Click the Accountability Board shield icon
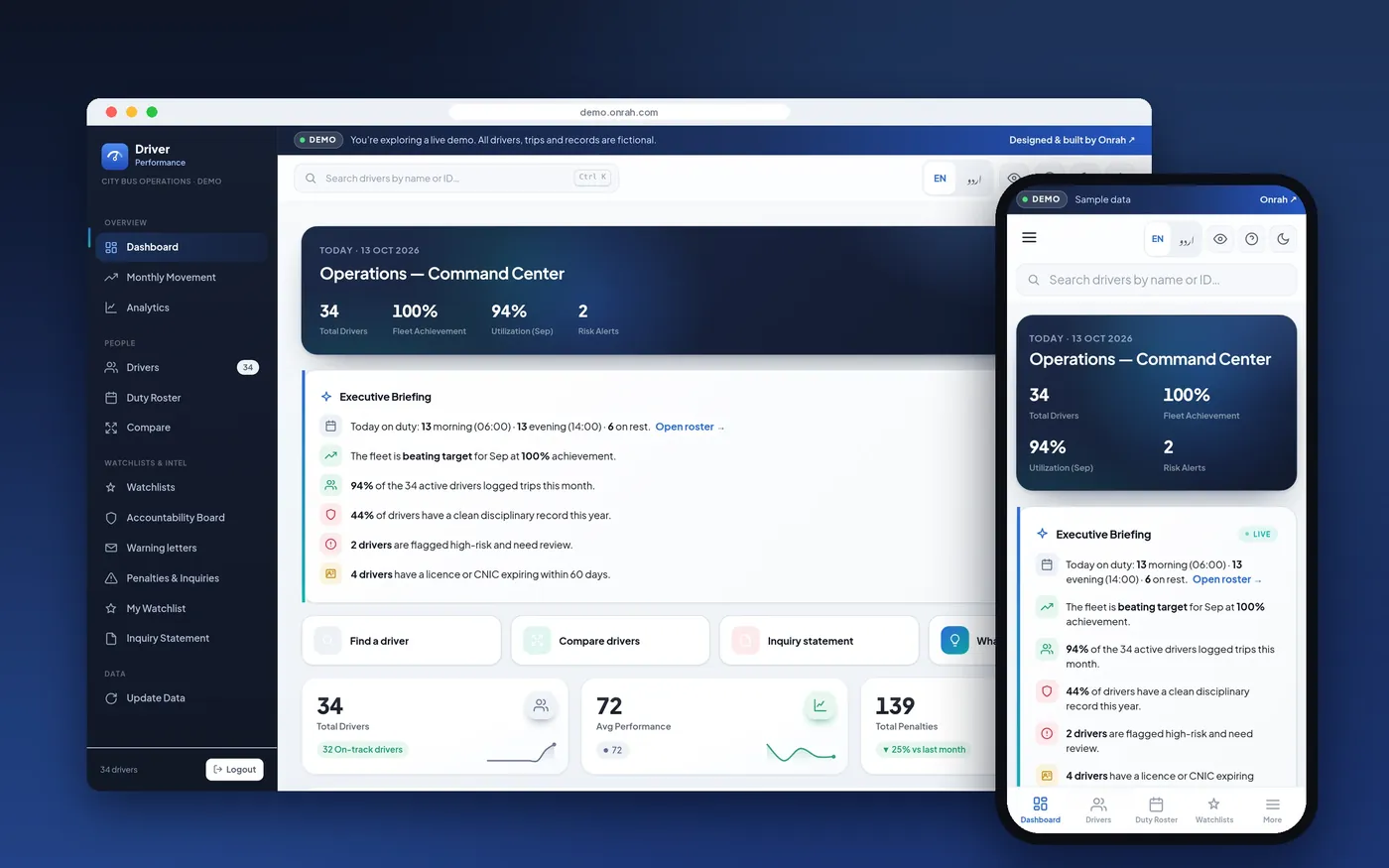This screenshot has width=1389, height=868. (x=111, y=518)
